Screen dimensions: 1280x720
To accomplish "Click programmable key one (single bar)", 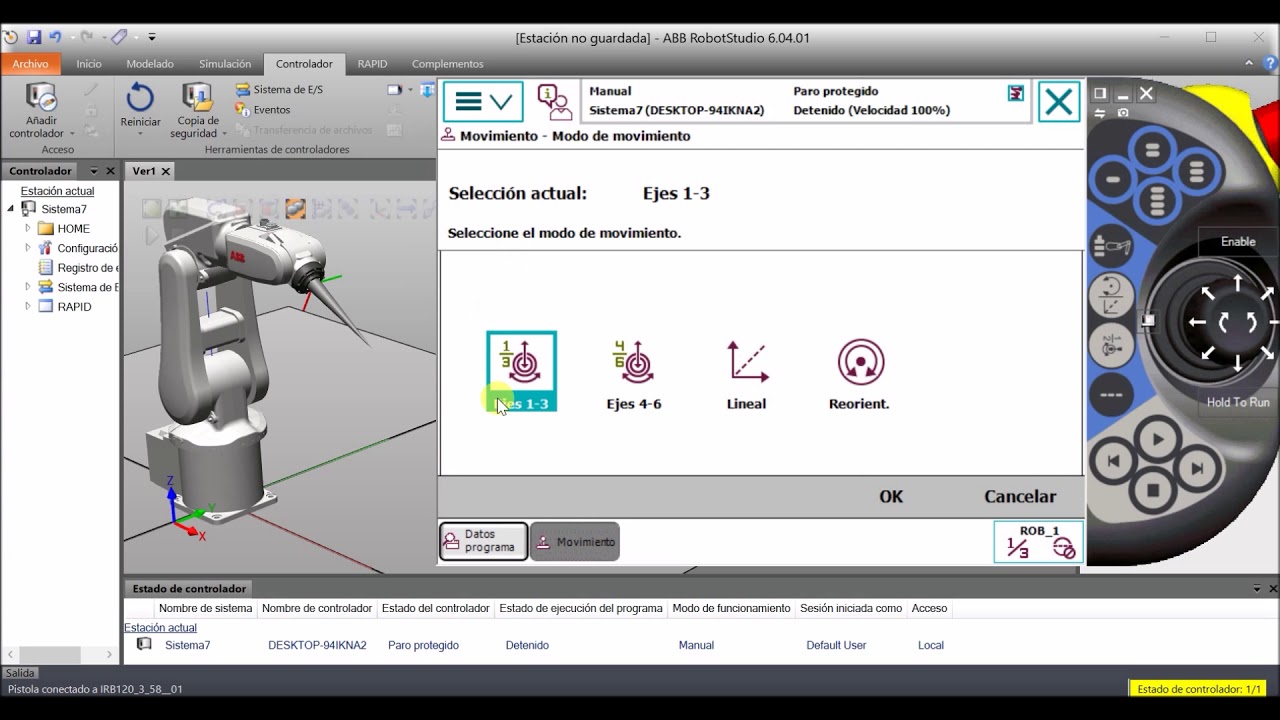I will [x=1111, y=181].
